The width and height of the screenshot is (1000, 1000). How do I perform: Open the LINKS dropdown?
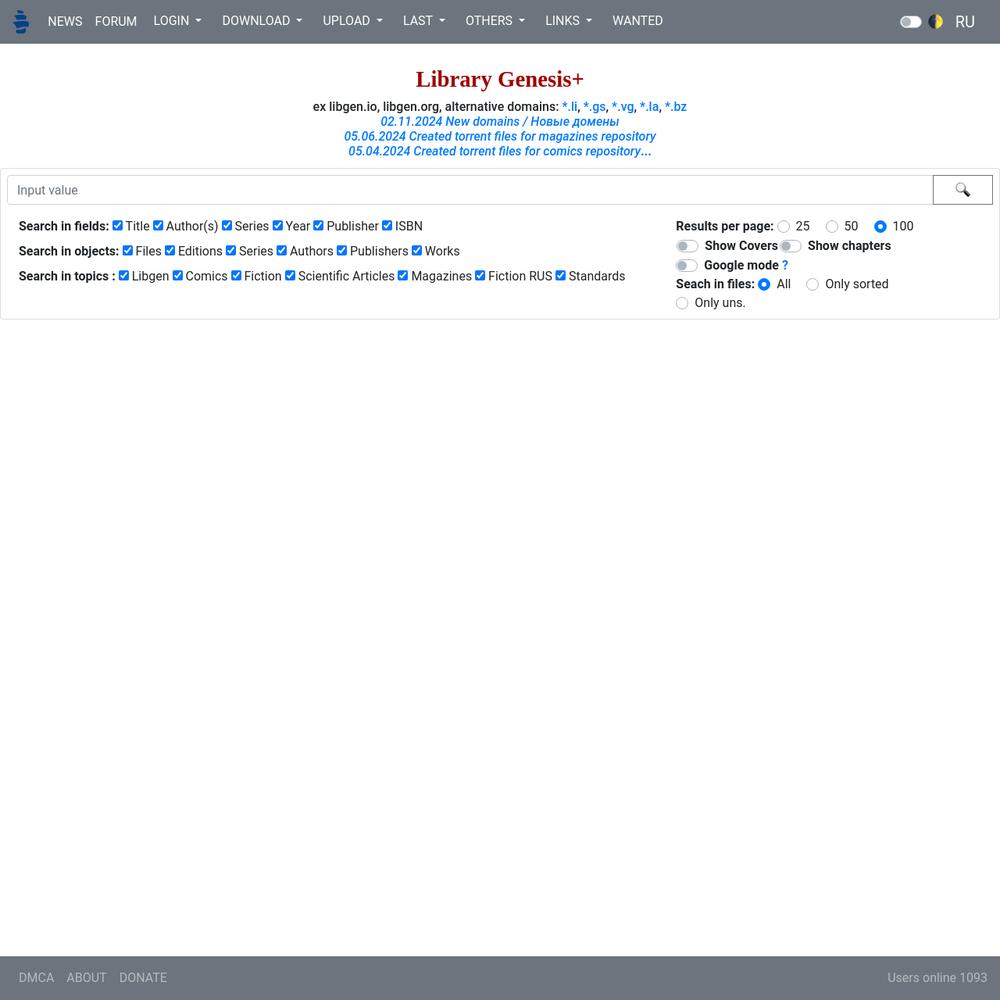568,20
